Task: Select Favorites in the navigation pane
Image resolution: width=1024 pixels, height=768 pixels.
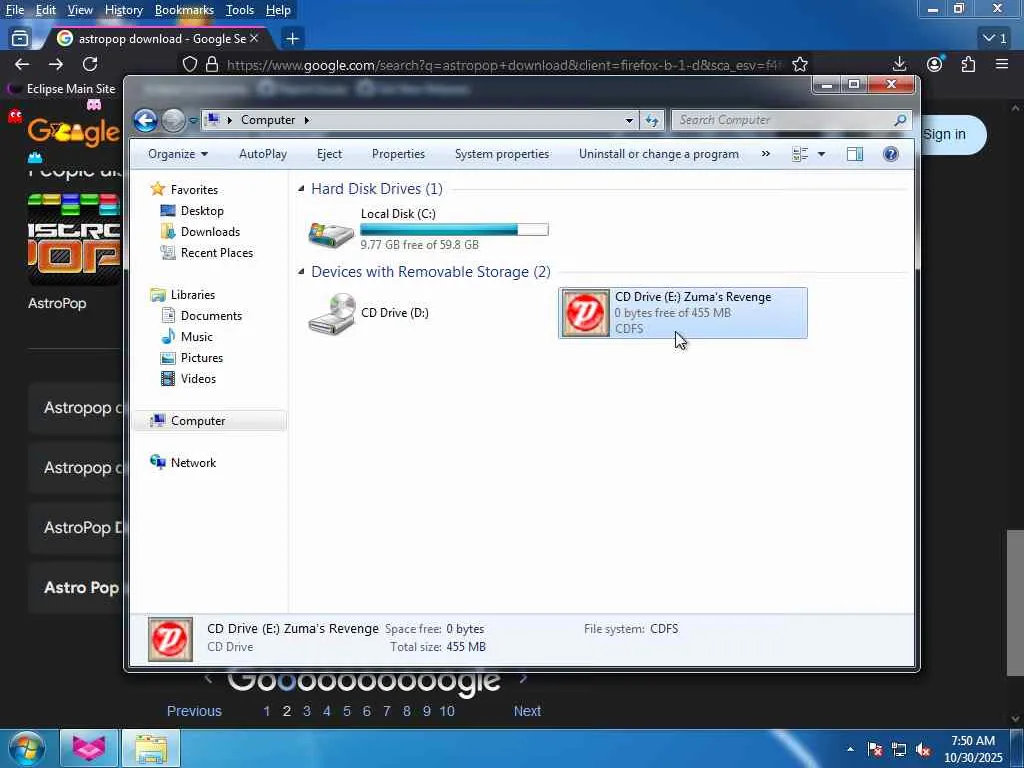Action: 194,190
